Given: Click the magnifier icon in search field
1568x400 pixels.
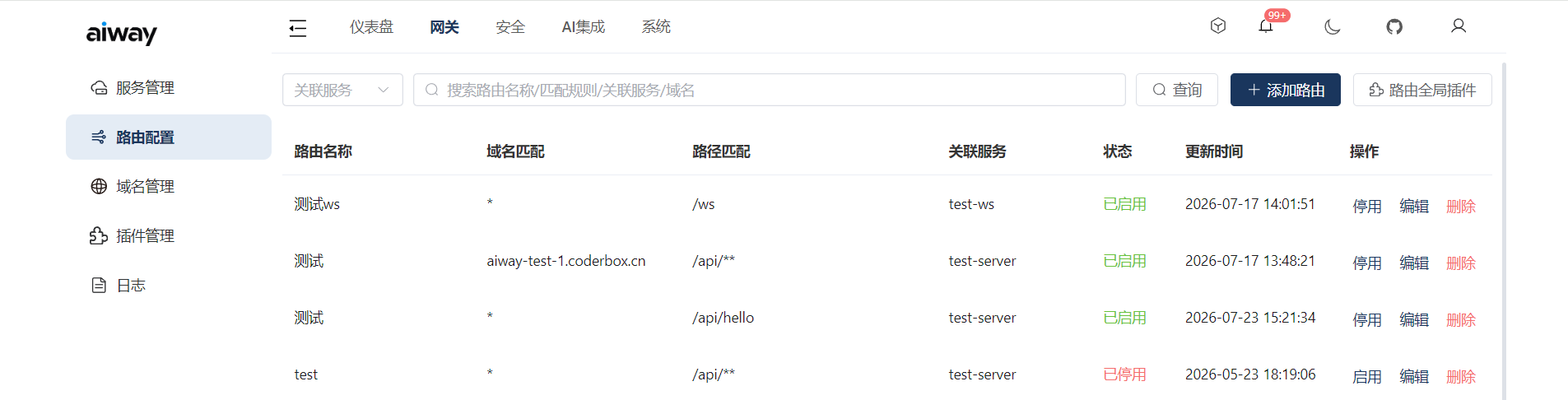Looking at the screenshot, I should pyautogui.click(x=431, y=90).
